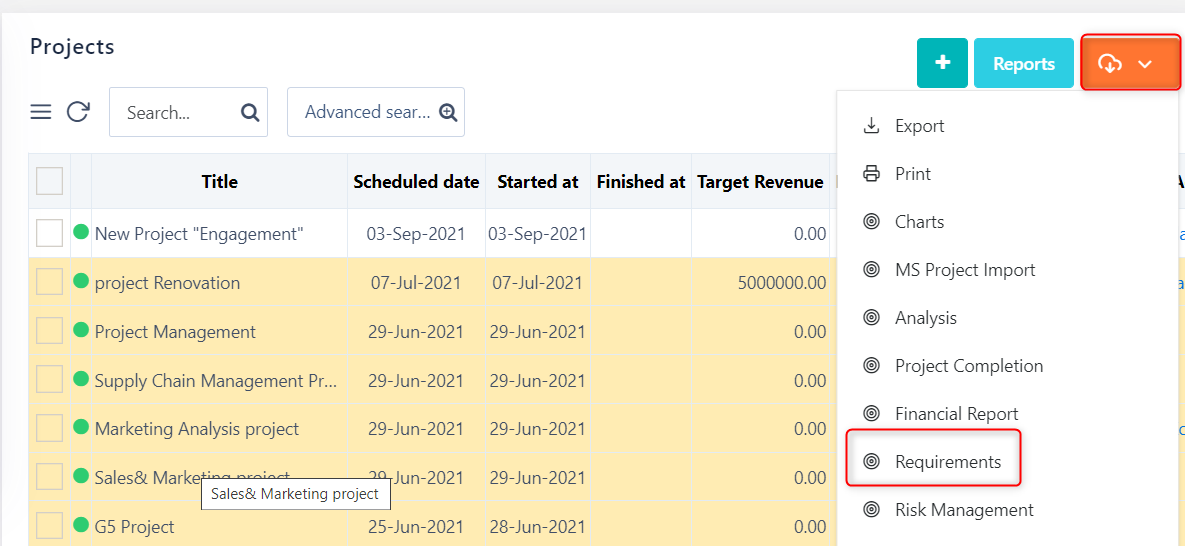
Task: Click the plus add project button
Action: point(942,63)
